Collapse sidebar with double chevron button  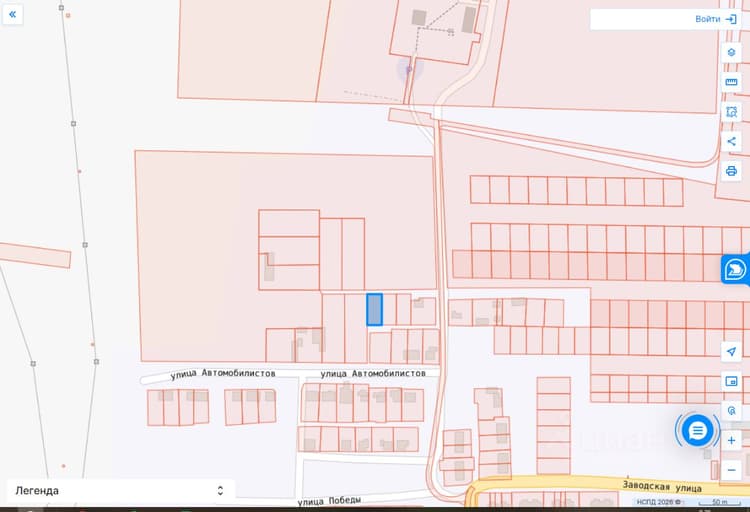(12, 14)
